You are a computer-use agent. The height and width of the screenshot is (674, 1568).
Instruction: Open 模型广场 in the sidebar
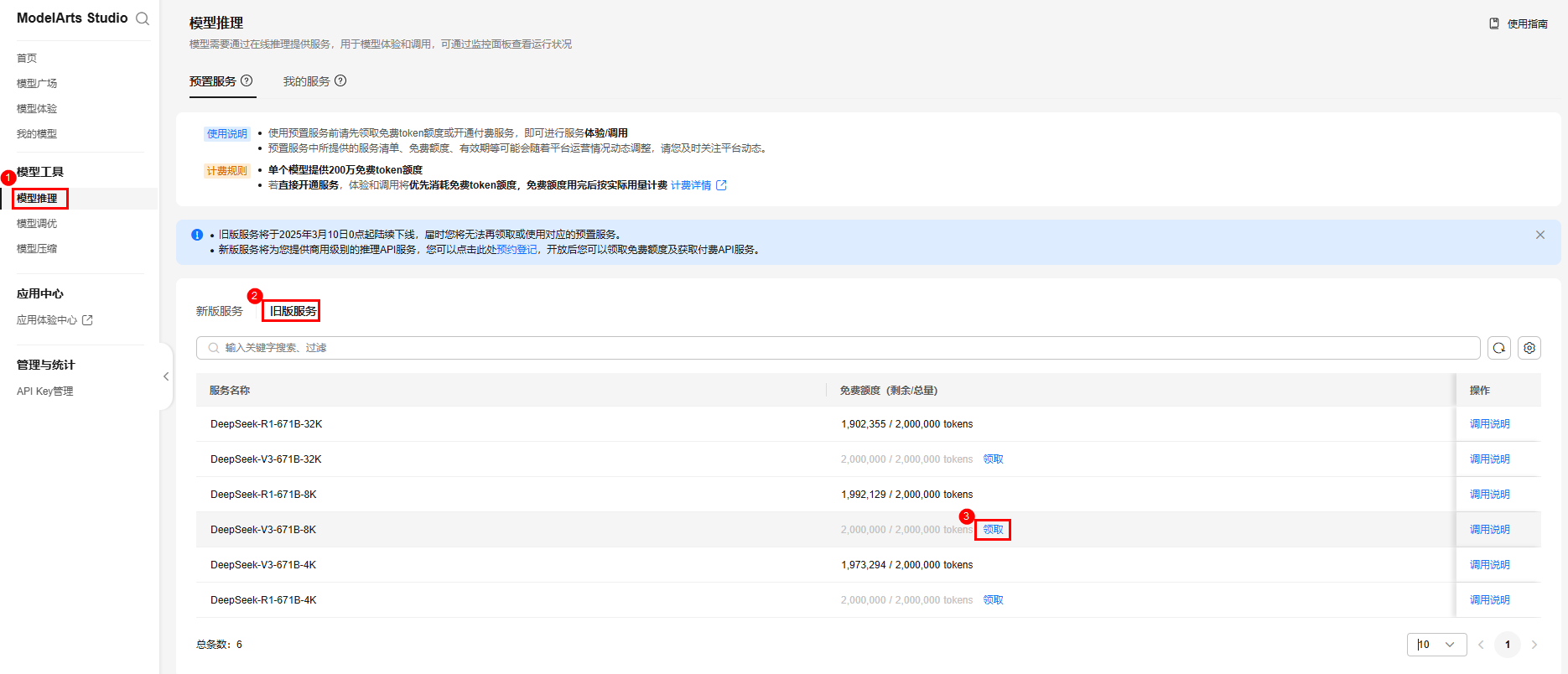point(37,83)
